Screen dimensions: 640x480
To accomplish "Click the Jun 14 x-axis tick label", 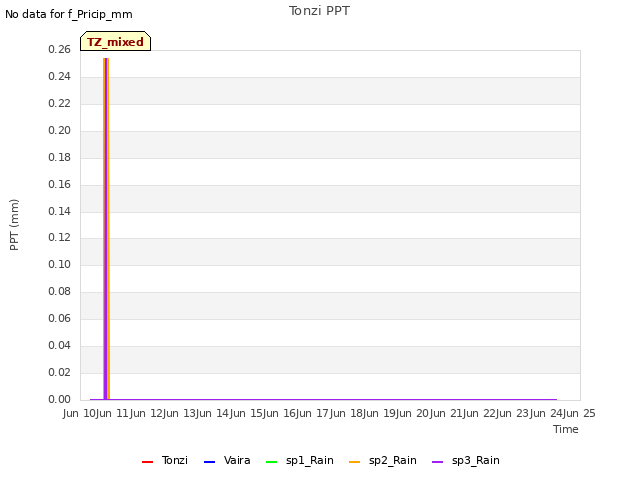I will point(214,413).
